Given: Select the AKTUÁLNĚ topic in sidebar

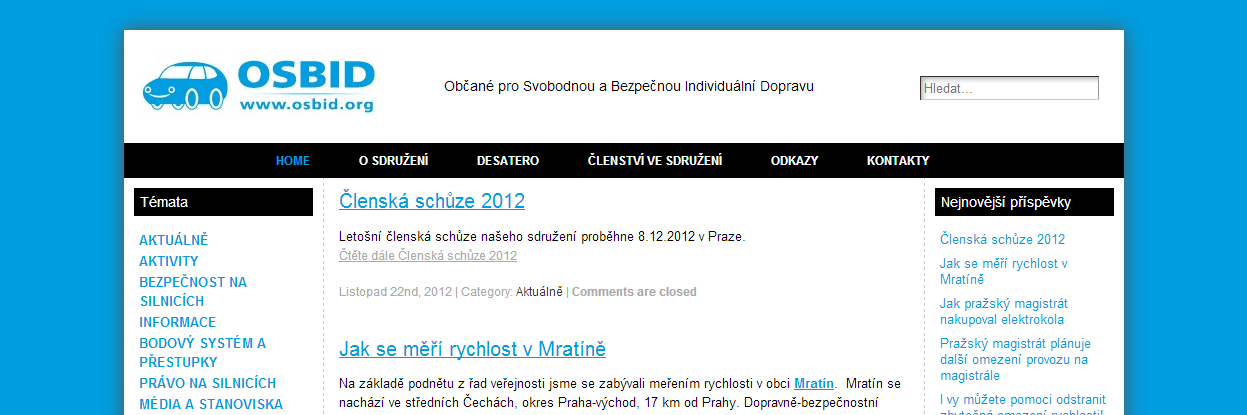Looking at the screenshot, I should (x=173, y=240).
